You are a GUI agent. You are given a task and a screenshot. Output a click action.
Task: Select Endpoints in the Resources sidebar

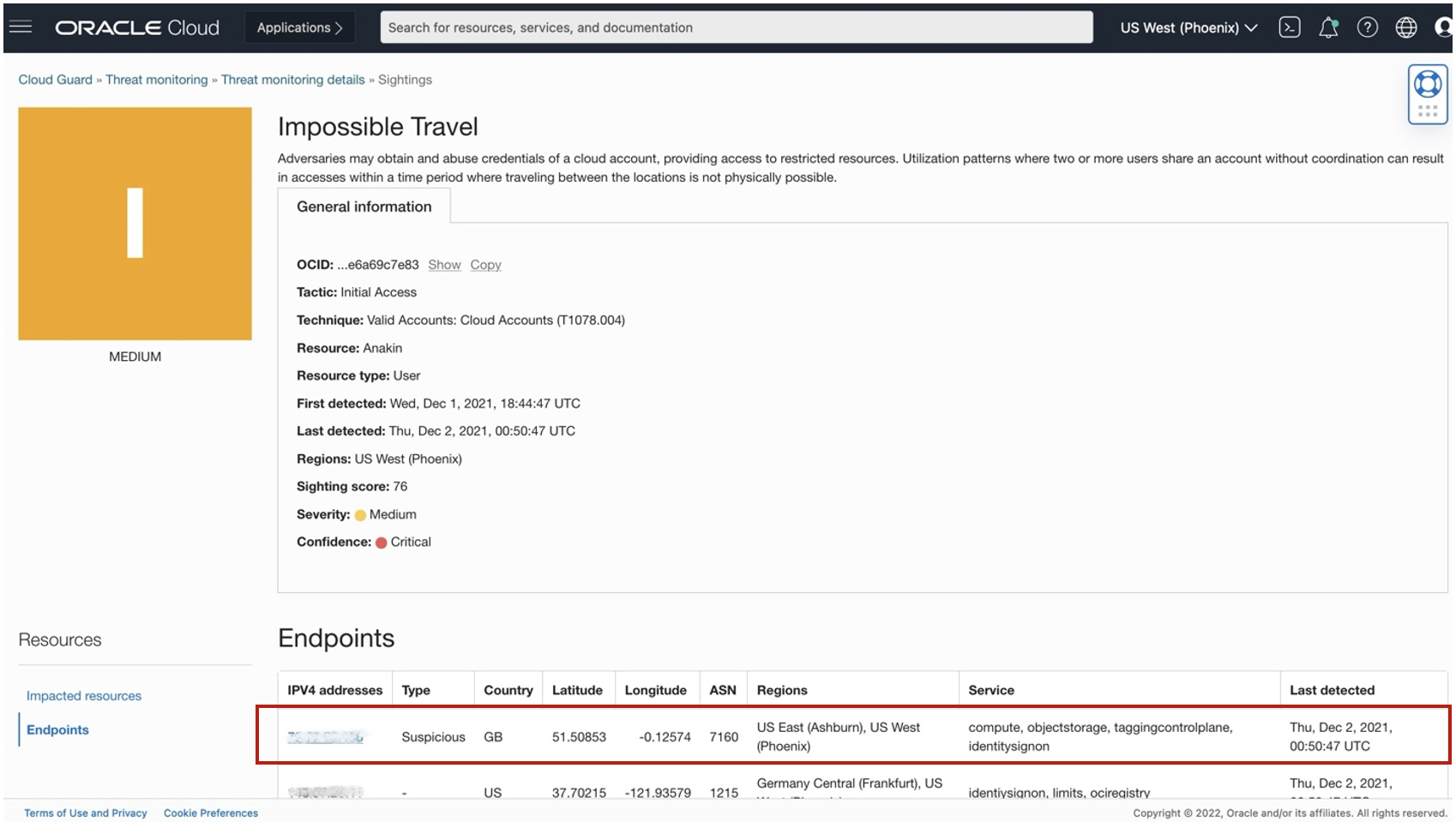point(57,729)
